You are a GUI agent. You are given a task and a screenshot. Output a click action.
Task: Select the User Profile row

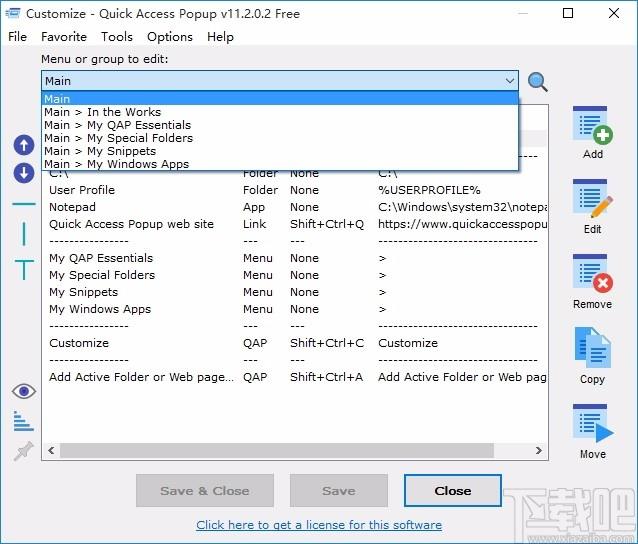click(295, 190)
